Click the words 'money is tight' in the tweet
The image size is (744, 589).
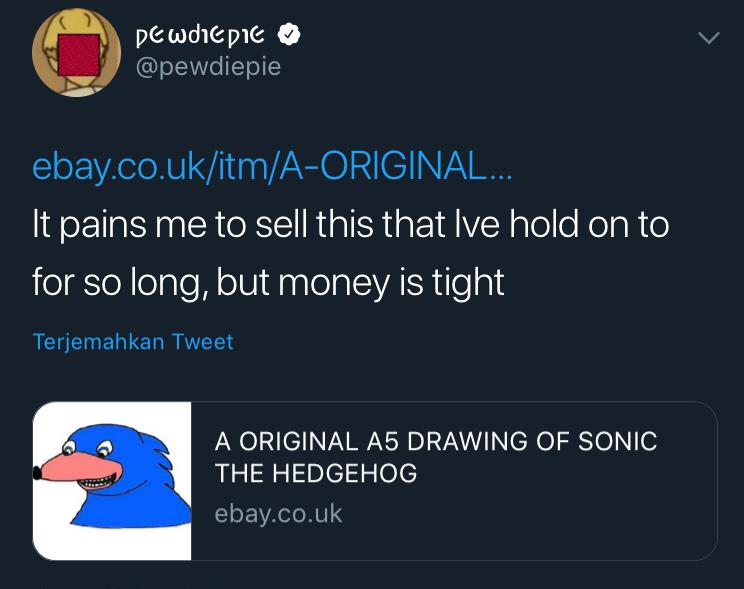(x=391, y=283)
